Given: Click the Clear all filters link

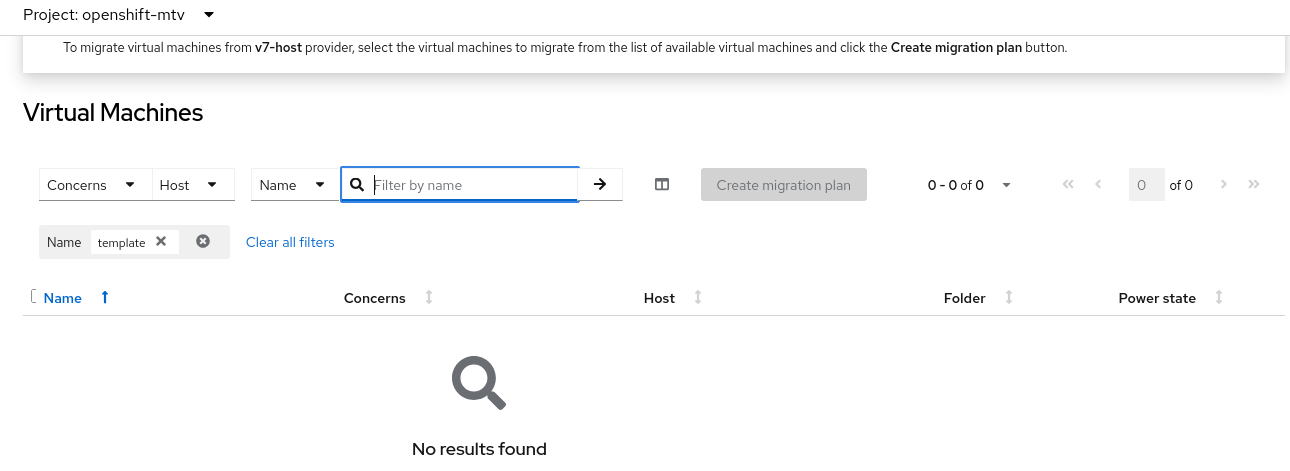Looking at the screenshot, I should pos(290,242).
